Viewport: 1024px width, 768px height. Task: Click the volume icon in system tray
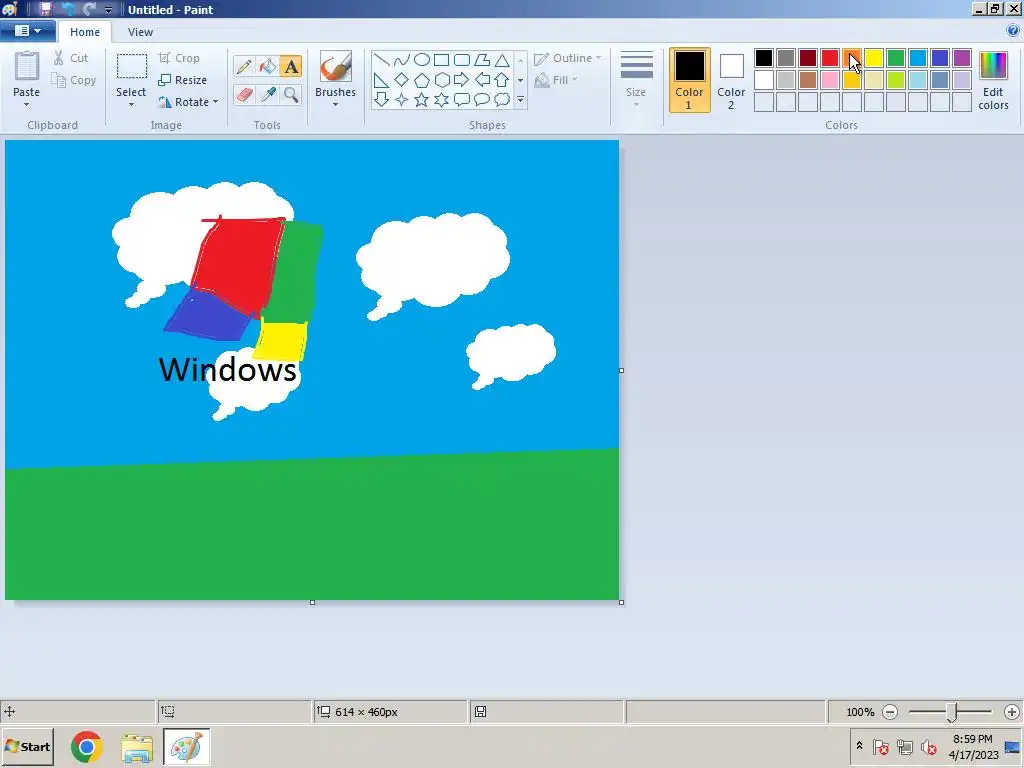928,746
